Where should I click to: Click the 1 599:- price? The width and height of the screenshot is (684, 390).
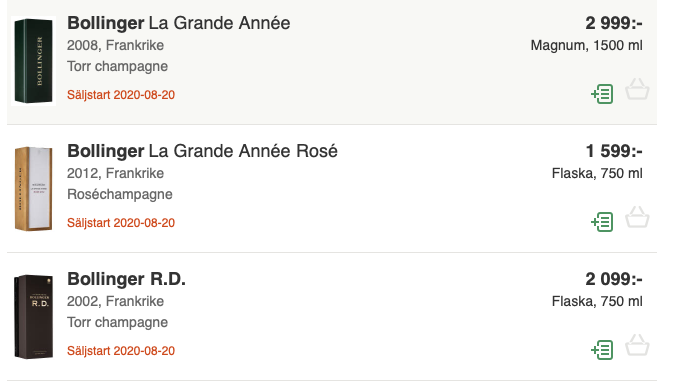[613, 151]
